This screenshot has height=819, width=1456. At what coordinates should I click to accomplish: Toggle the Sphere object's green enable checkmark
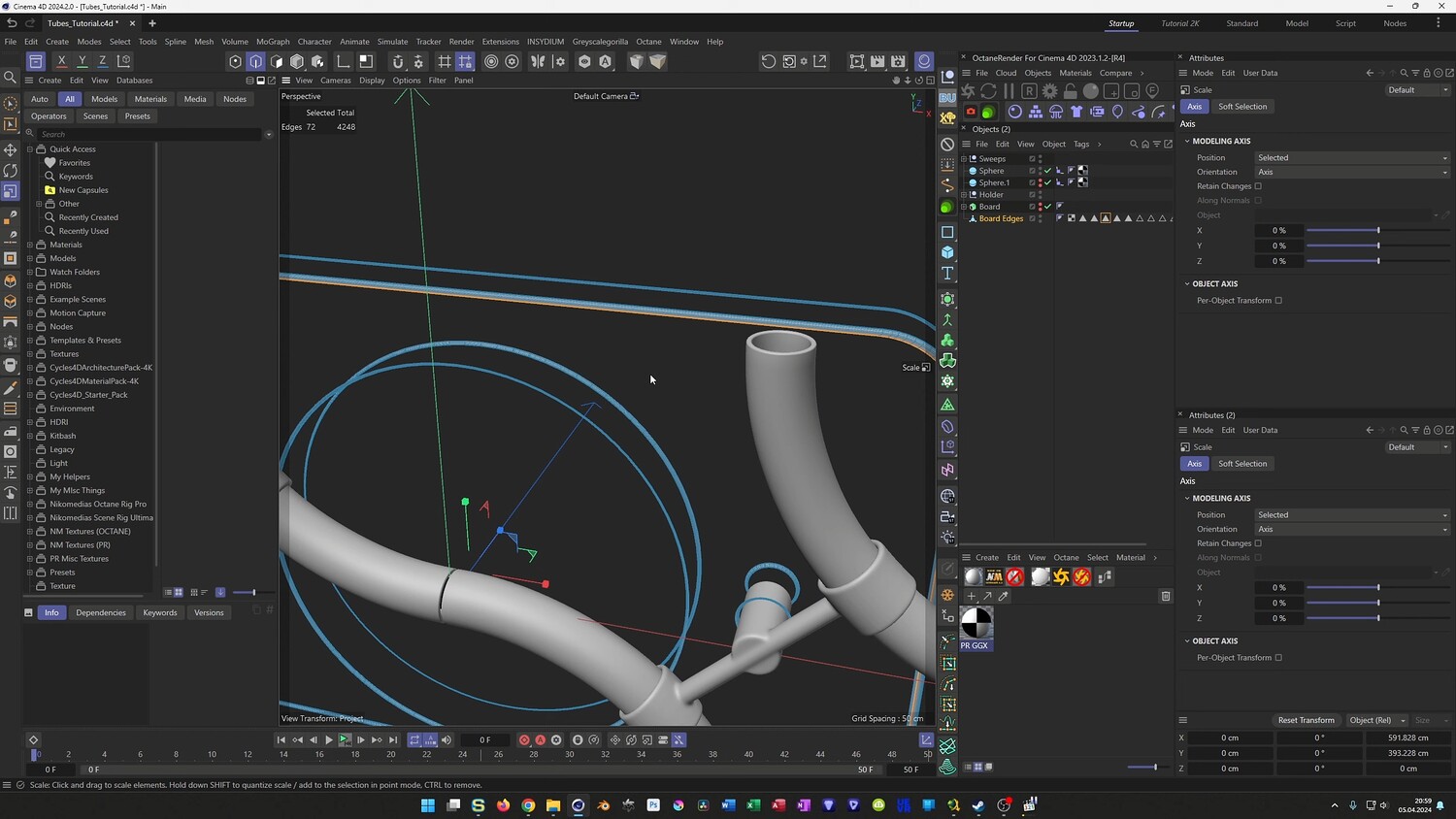coord(1047,171)
